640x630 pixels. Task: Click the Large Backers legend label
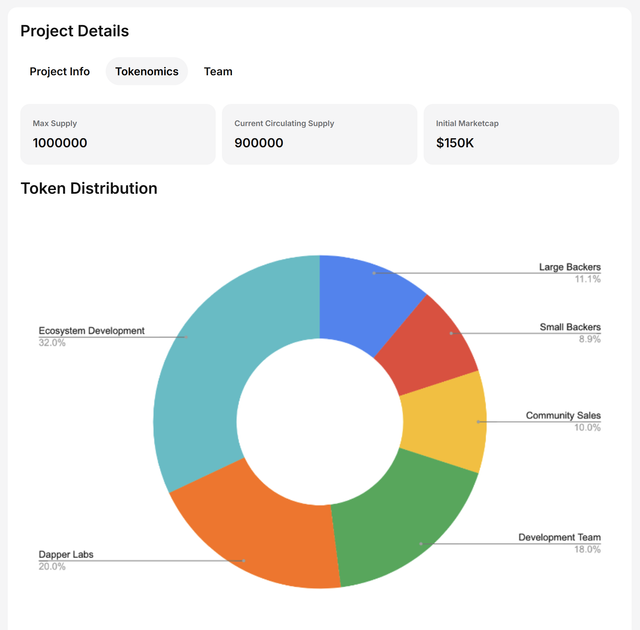569,268
